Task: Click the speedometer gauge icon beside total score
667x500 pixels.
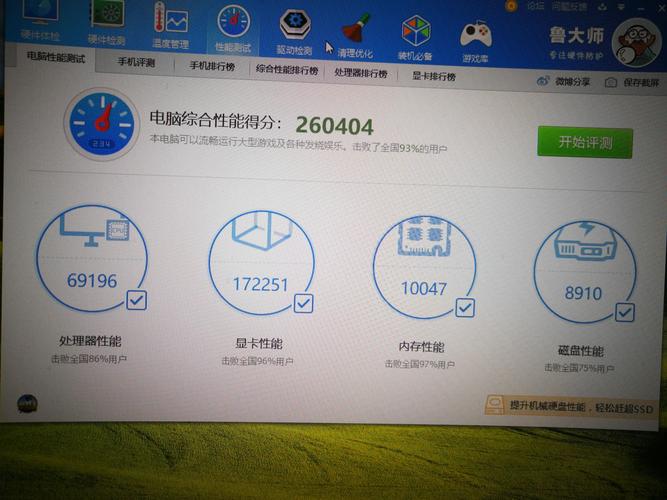Action: pos(102,124)
